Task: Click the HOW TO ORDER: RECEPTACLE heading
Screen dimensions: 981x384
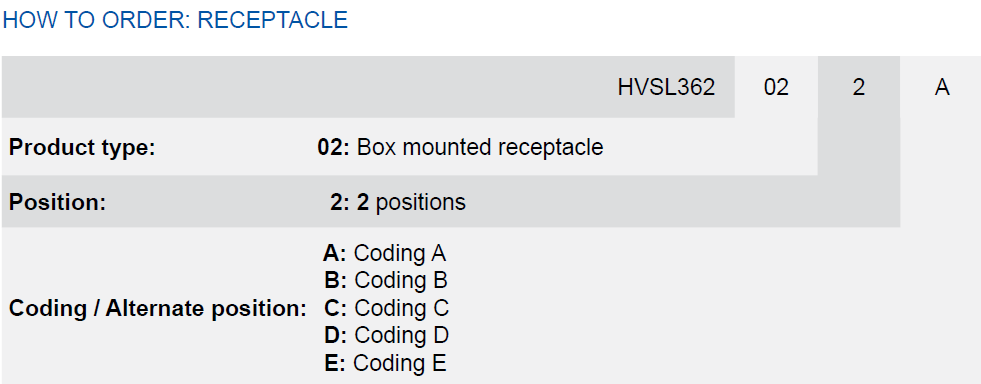Action: point(175,20)
